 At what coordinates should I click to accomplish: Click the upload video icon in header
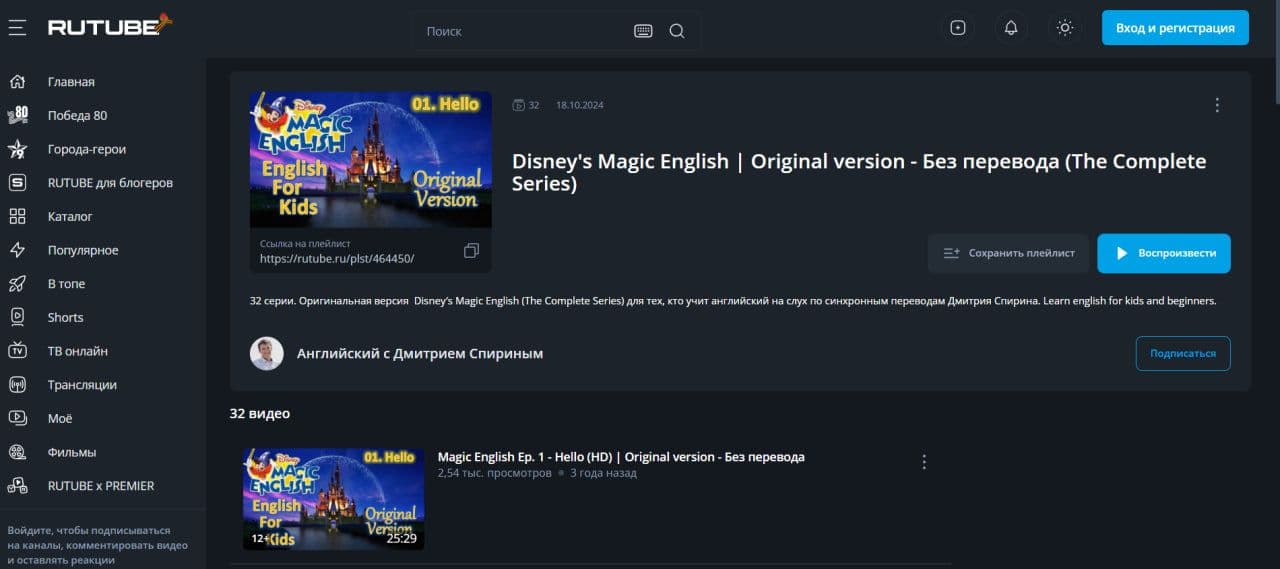click(958, 28)
